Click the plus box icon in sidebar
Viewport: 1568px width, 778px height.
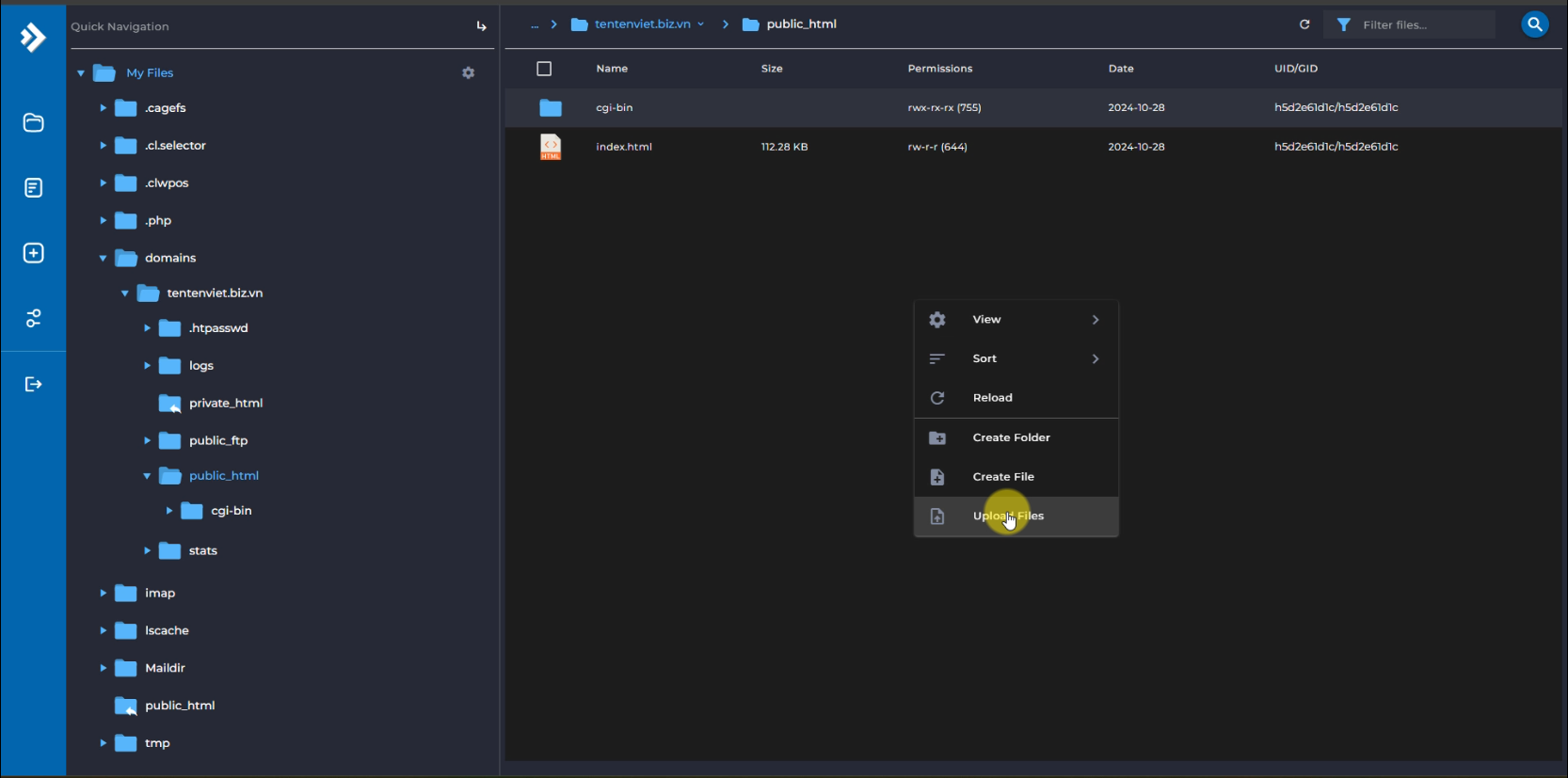coord(33,253)
